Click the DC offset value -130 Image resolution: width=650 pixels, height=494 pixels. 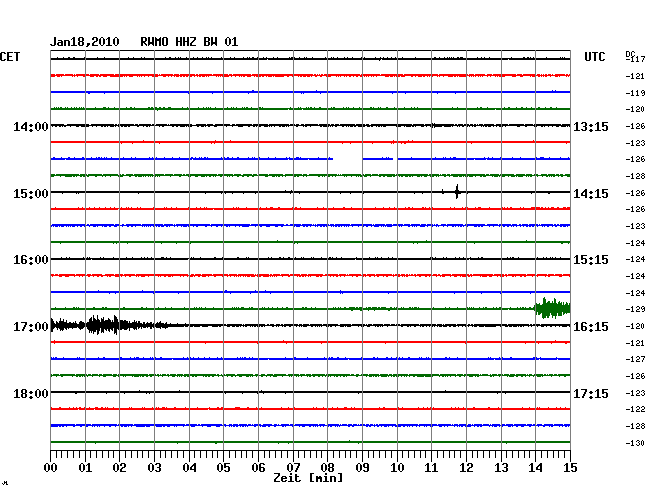pos(635,443)
